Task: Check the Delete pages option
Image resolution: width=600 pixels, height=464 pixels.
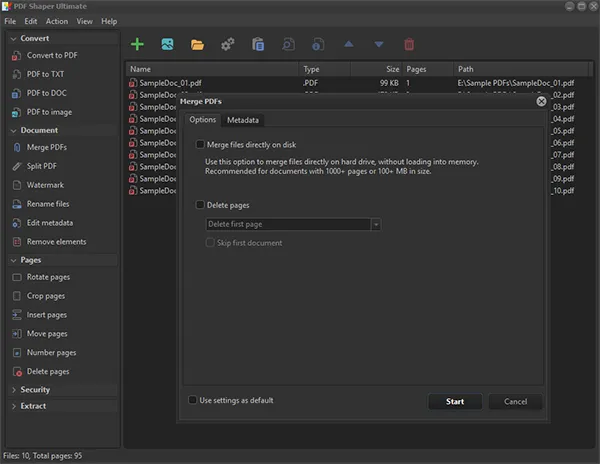Action: click(x=200, y=205)
